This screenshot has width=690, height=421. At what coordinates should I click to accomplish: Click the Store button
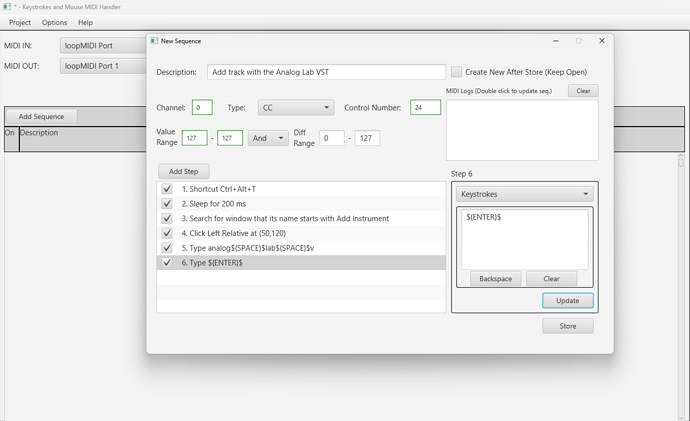point(568,326)
